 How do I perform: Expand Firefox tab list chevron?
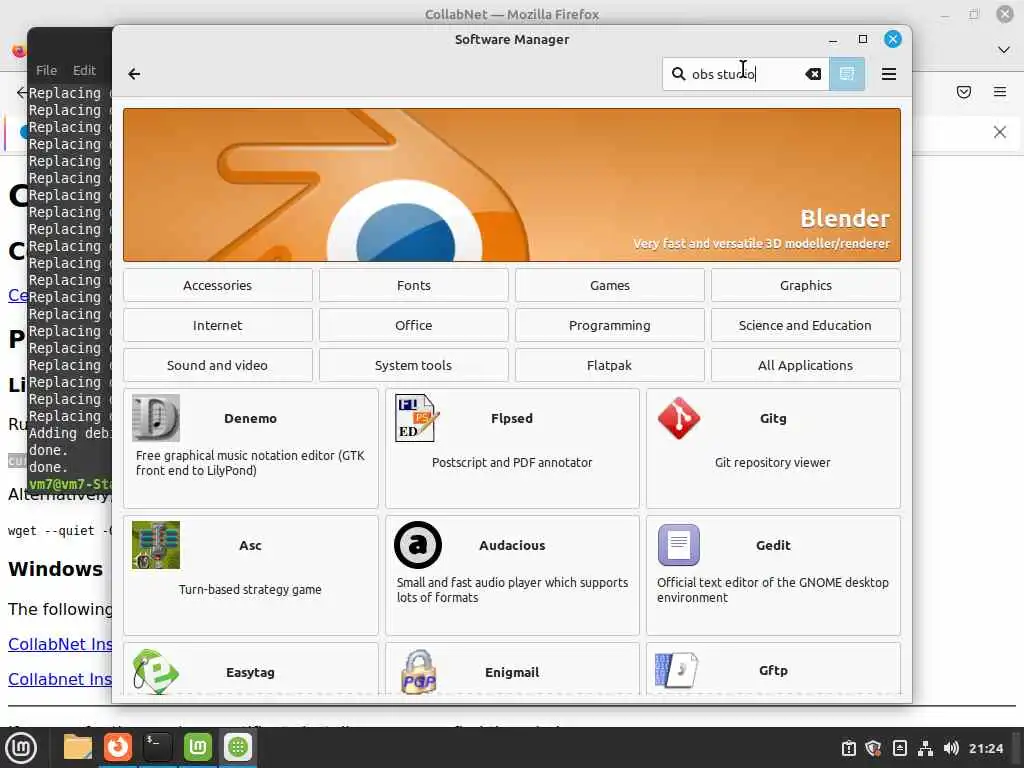[x=1004, y=50]
